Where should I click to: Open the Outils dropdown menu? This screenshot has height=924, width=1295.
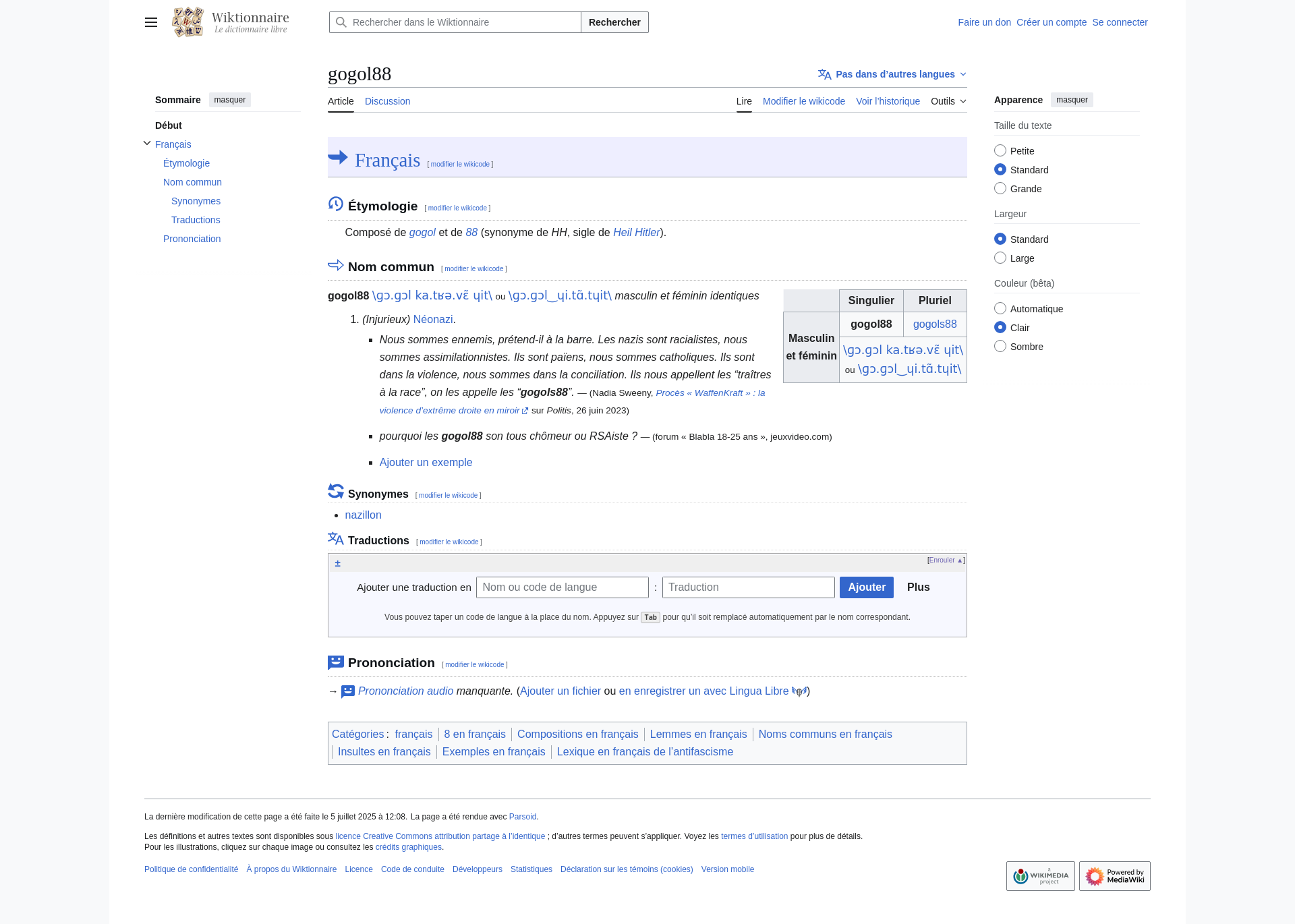click(x=948, y=101)
